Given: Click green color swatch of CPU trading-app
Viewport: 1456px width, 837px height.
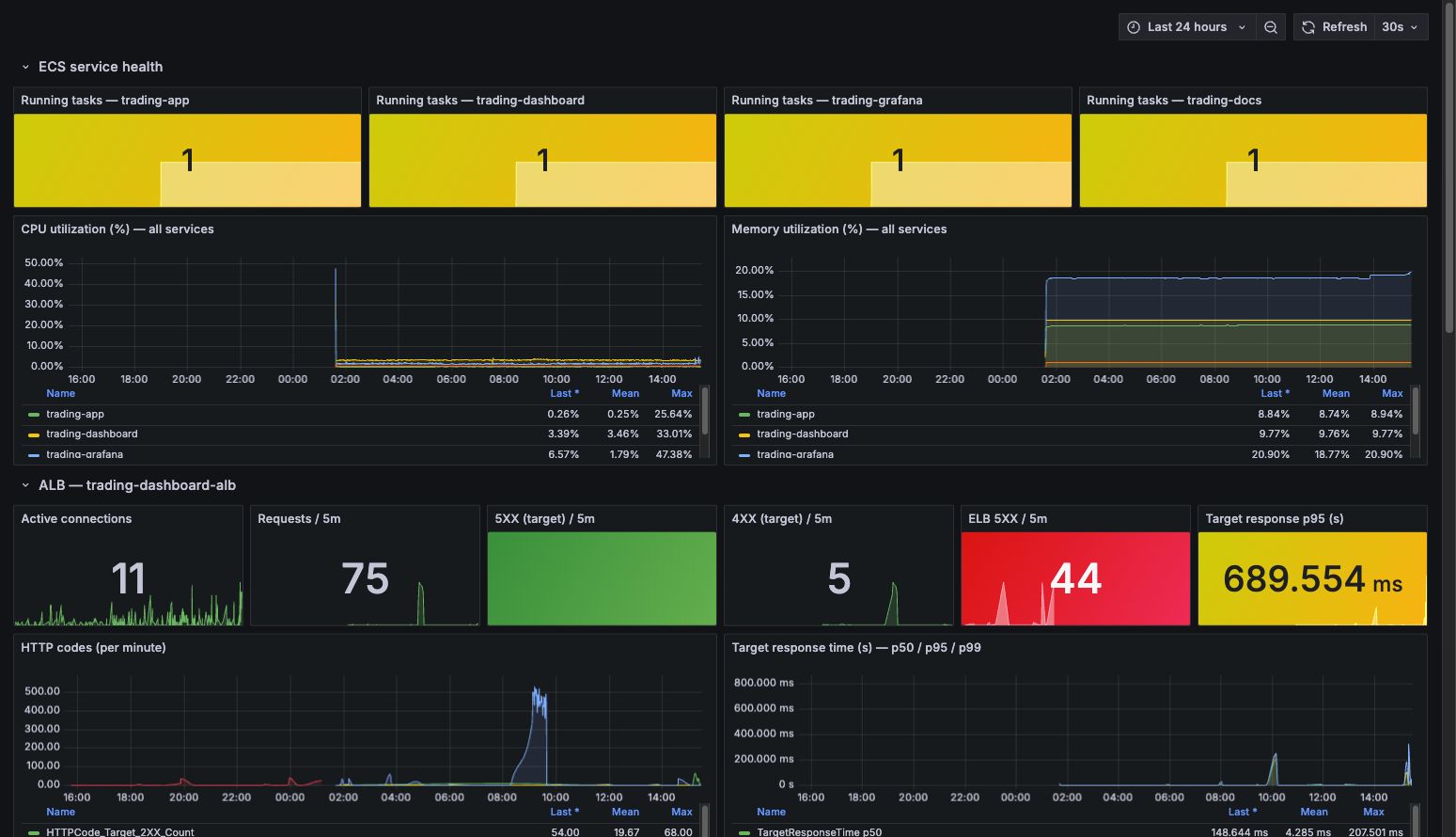Looking at the screenshot, I should click(34, 415).
